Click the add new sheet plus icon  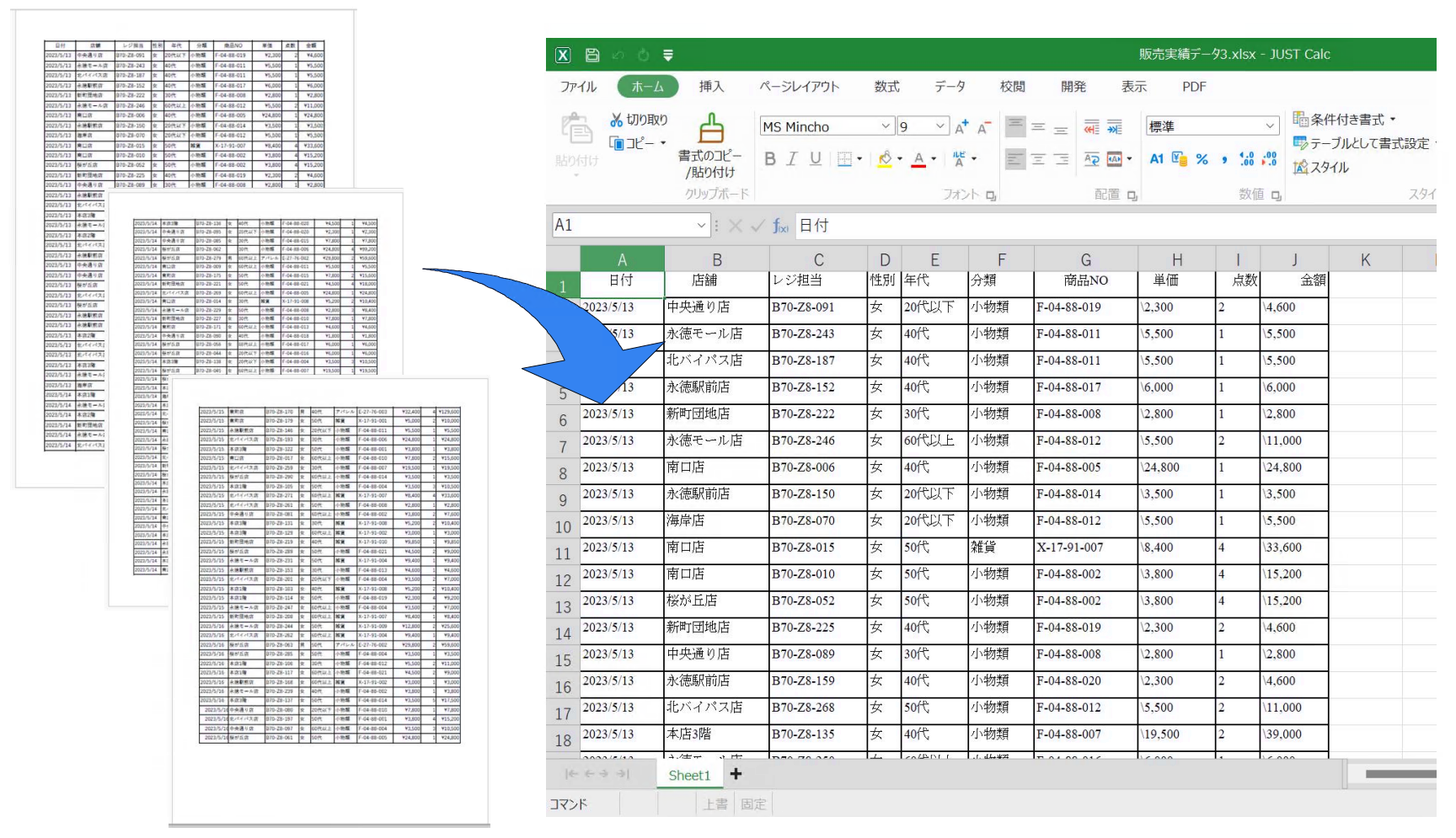click(x=736, y=774)
